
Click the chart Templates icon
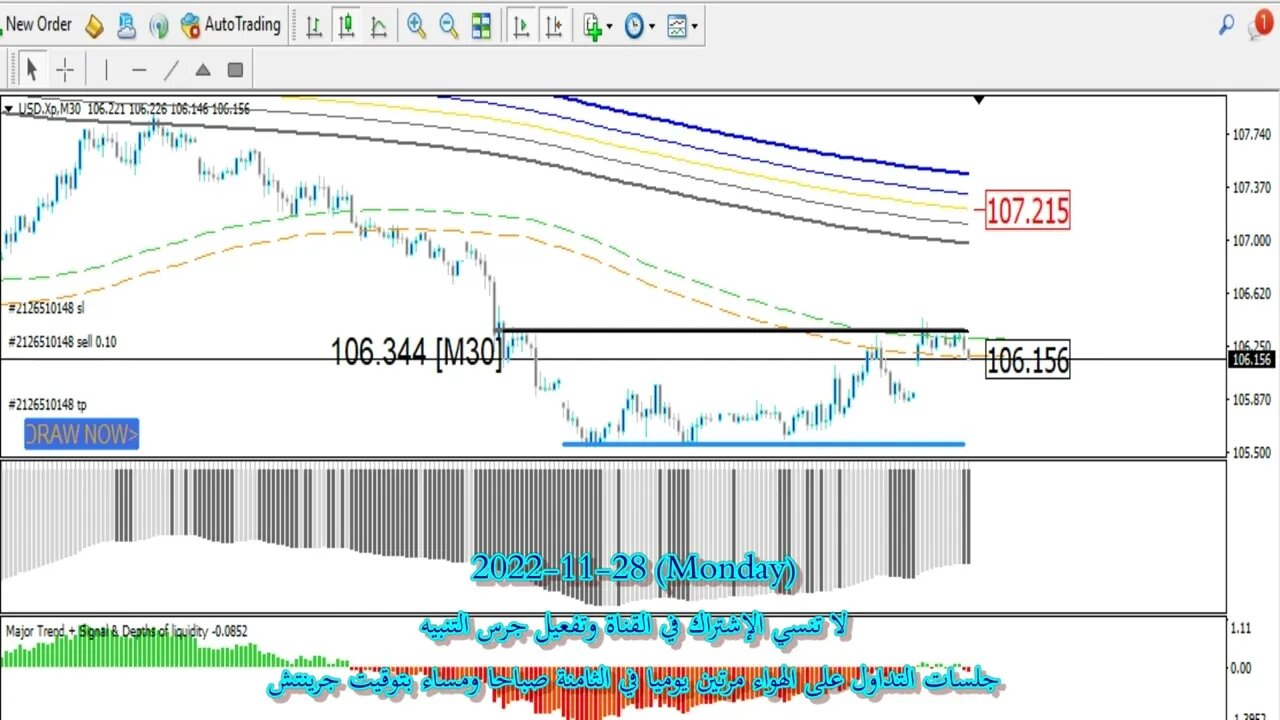coord(677,27)
